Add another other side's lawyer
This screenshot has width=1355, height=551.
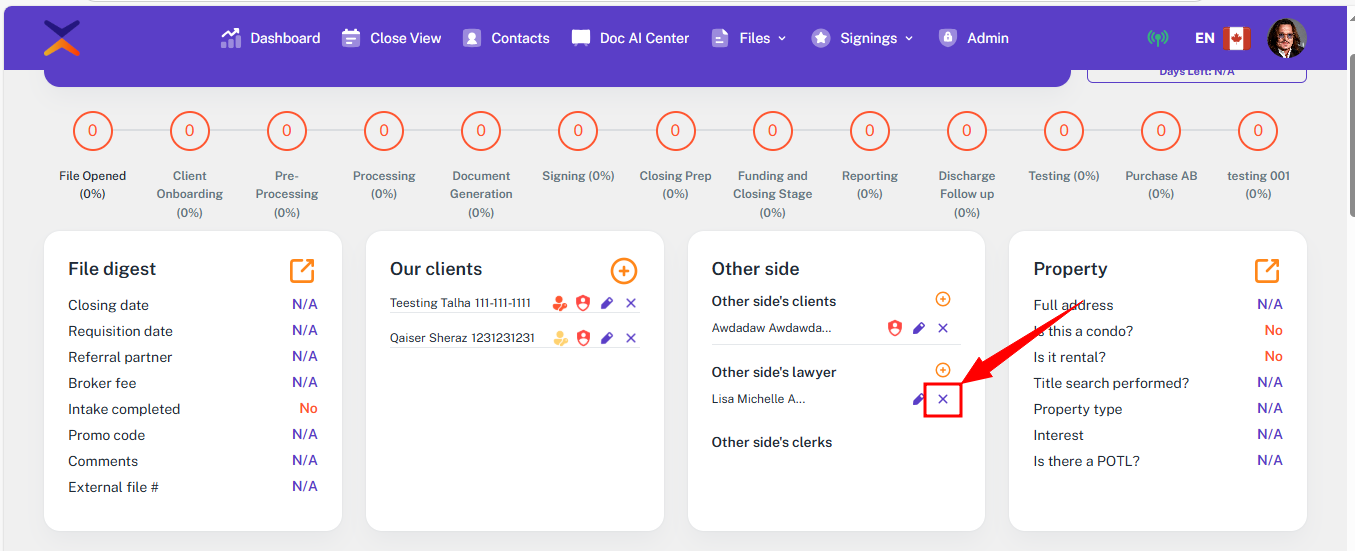(942, 370)
